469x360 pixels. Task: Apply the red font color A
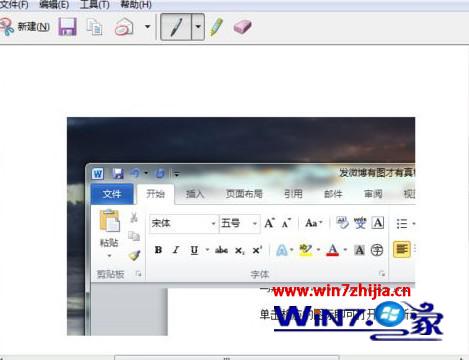pyautogui.click(x=333, y=250)
